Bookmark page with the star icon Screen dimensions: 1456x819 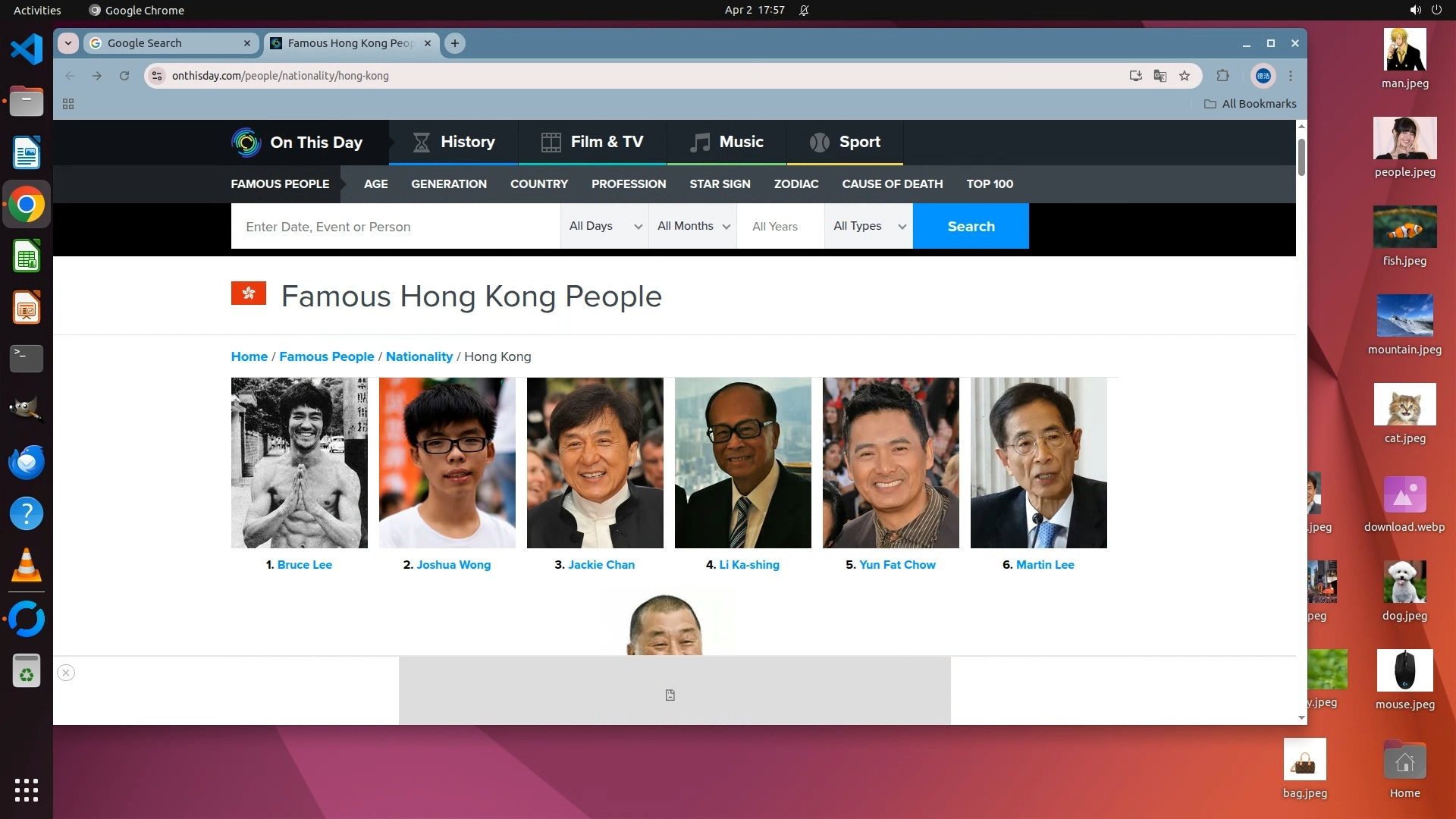(x=1185, y=76)
